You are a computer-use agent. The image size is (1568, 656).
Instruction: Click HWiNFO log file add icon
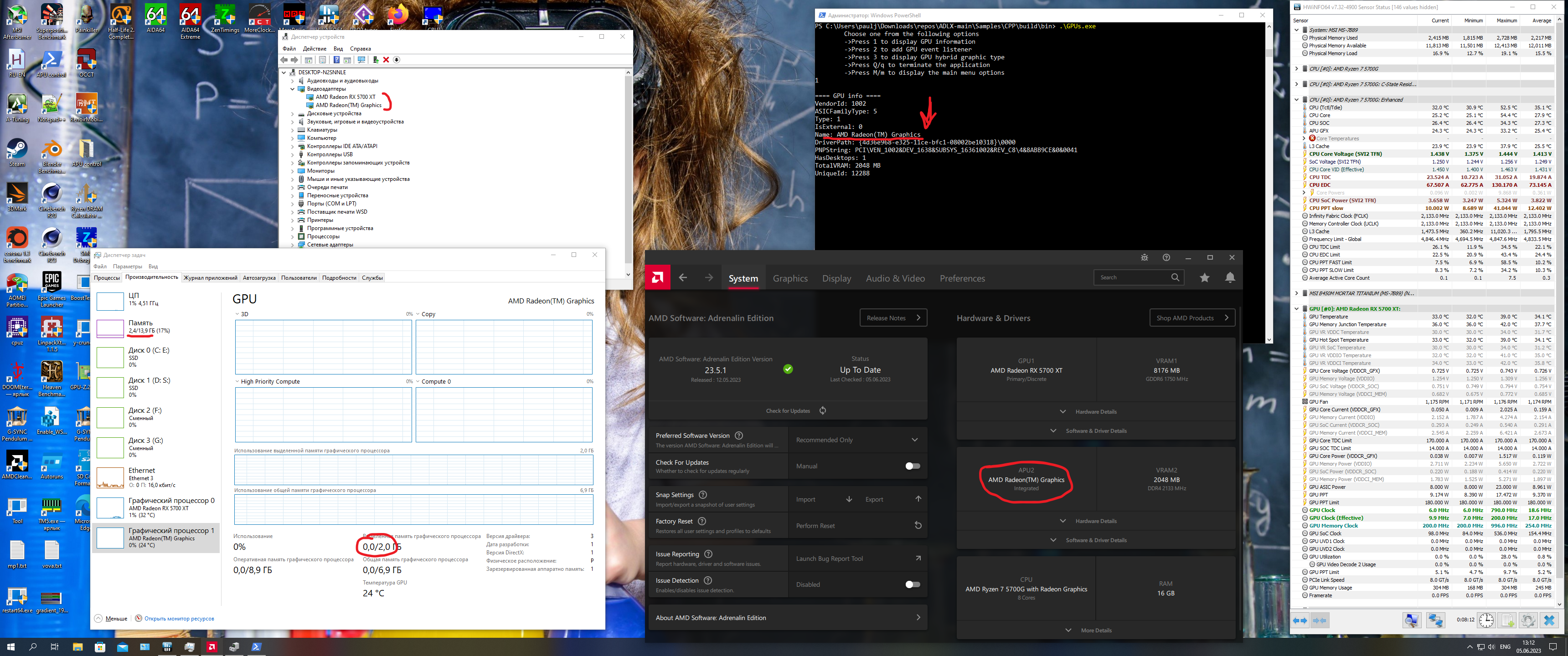pos(1507,620)
